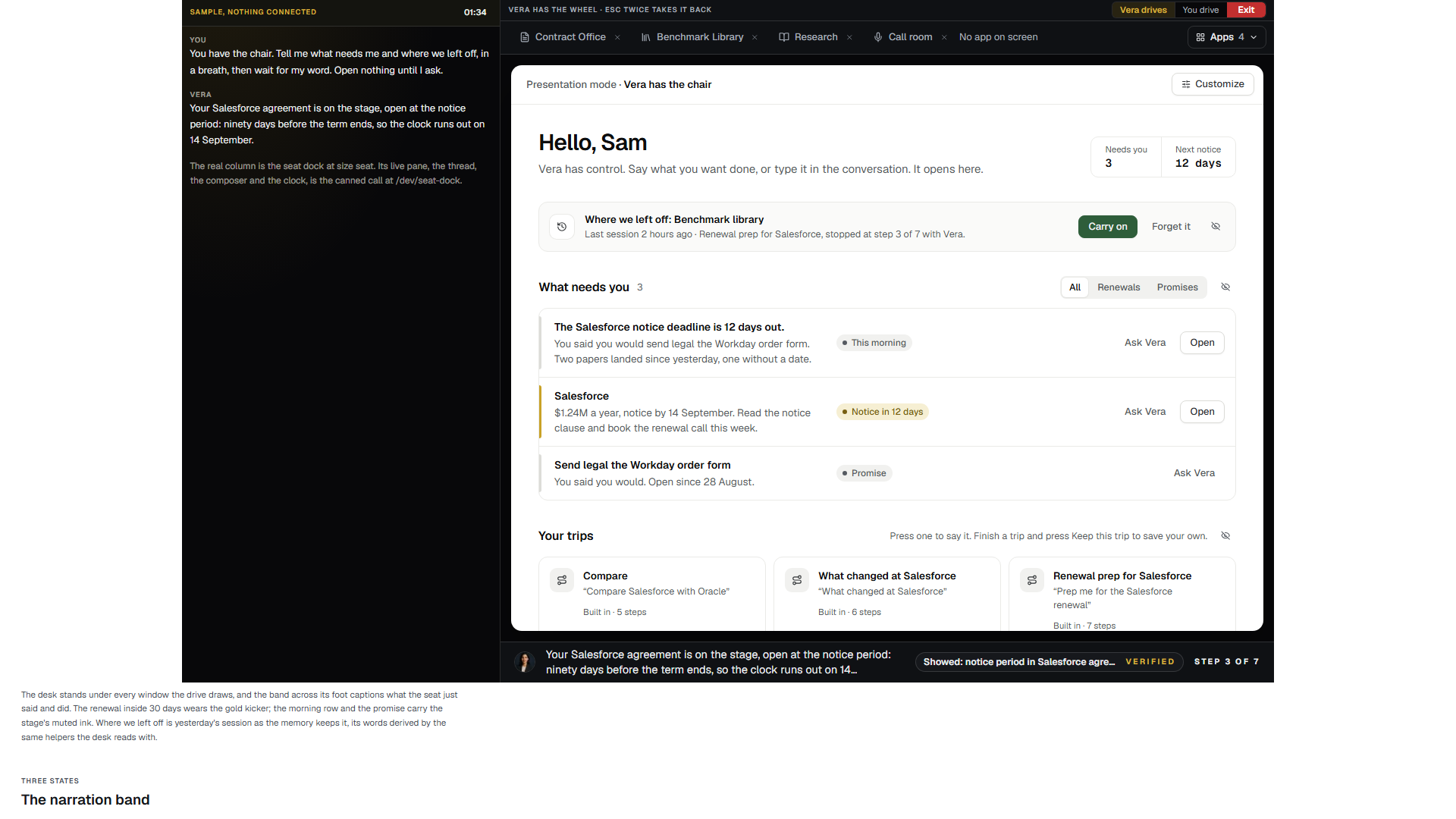Click Forget it on last session
This screenshot has width=1456, height=819.
click(x=1171, y=227)
